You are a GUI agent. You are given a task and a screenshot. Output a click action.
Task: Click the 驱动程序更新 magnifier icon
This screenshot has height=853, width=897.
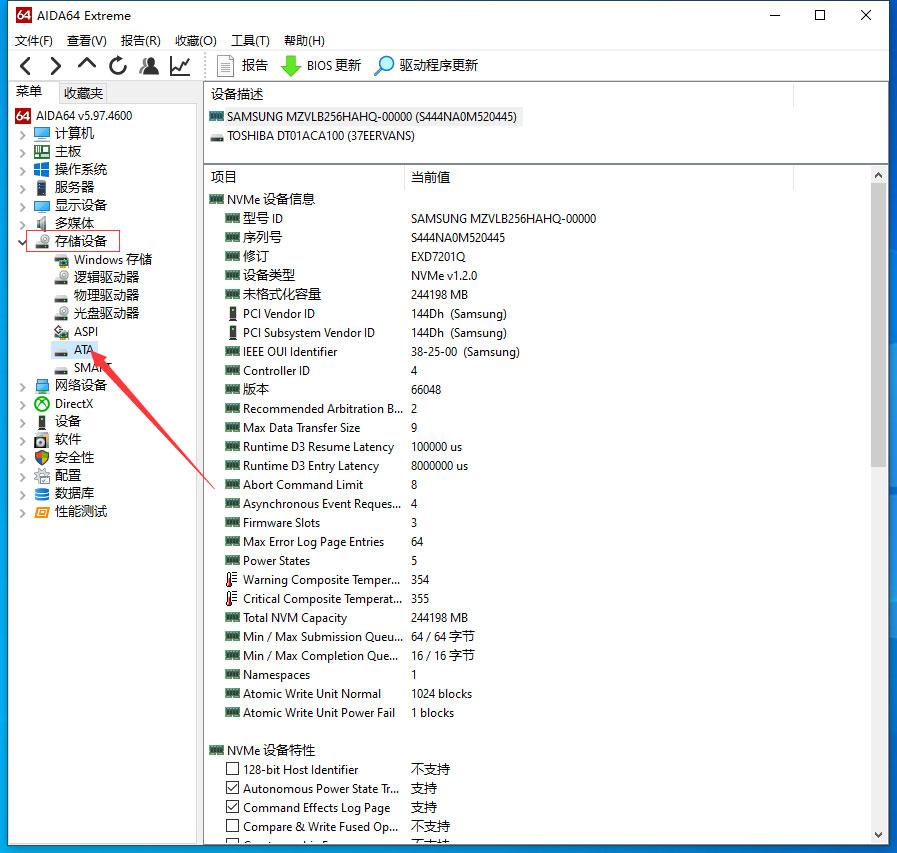(383, 65)
